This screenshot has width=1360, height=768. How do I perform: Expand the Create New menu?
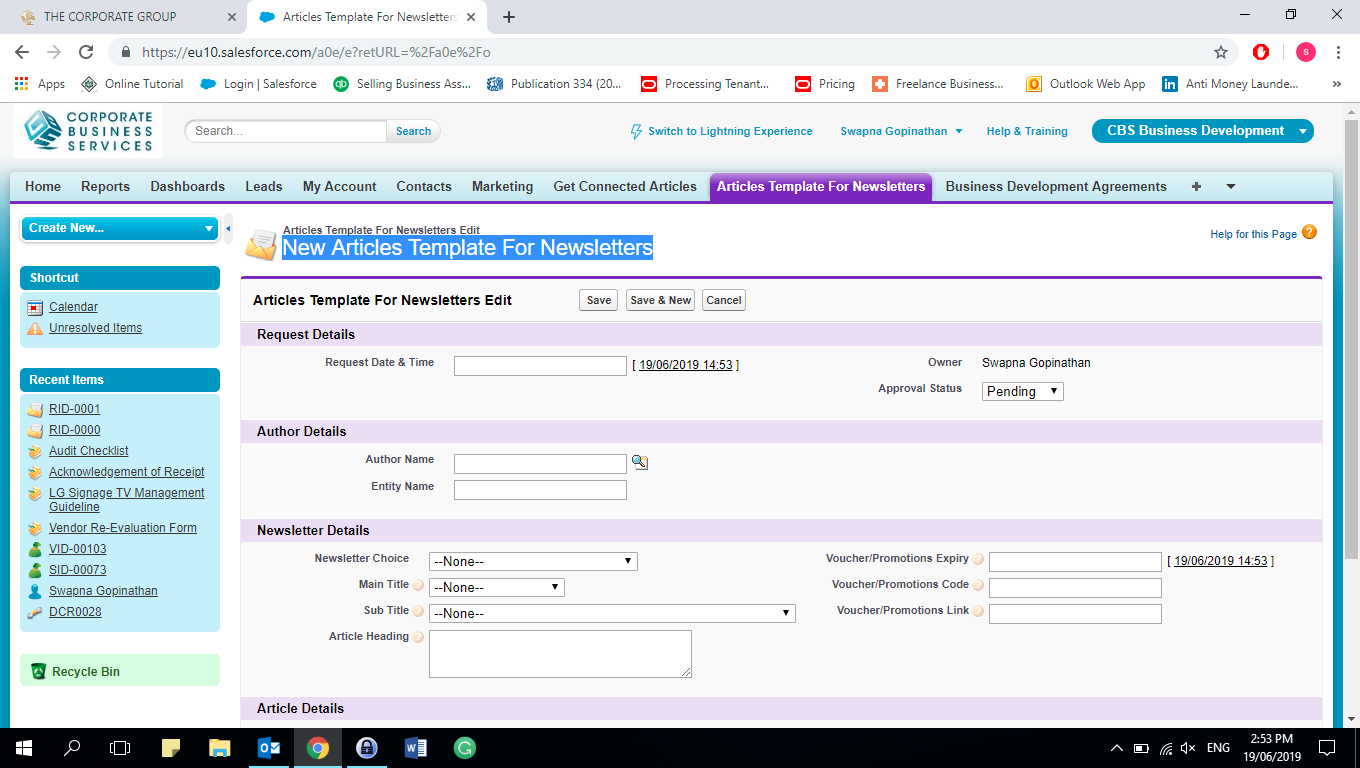(119, 228)
